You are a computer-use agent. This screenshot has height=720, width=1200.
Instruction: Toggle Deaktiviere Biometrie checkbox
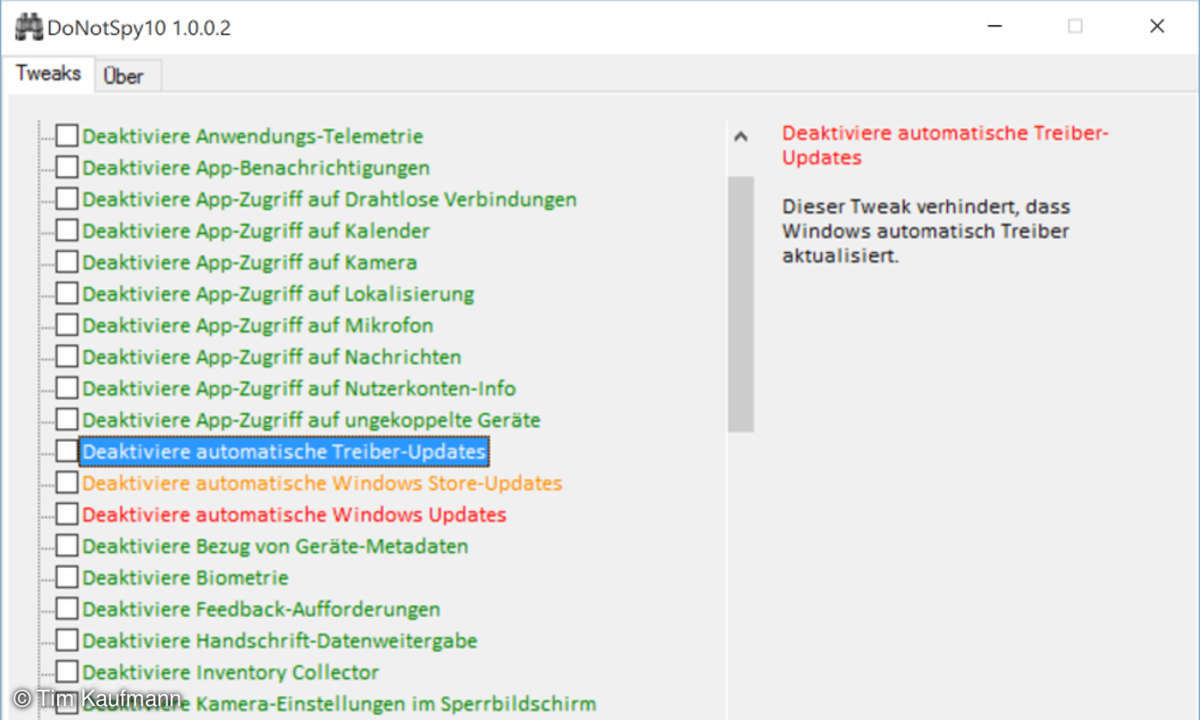66,577
